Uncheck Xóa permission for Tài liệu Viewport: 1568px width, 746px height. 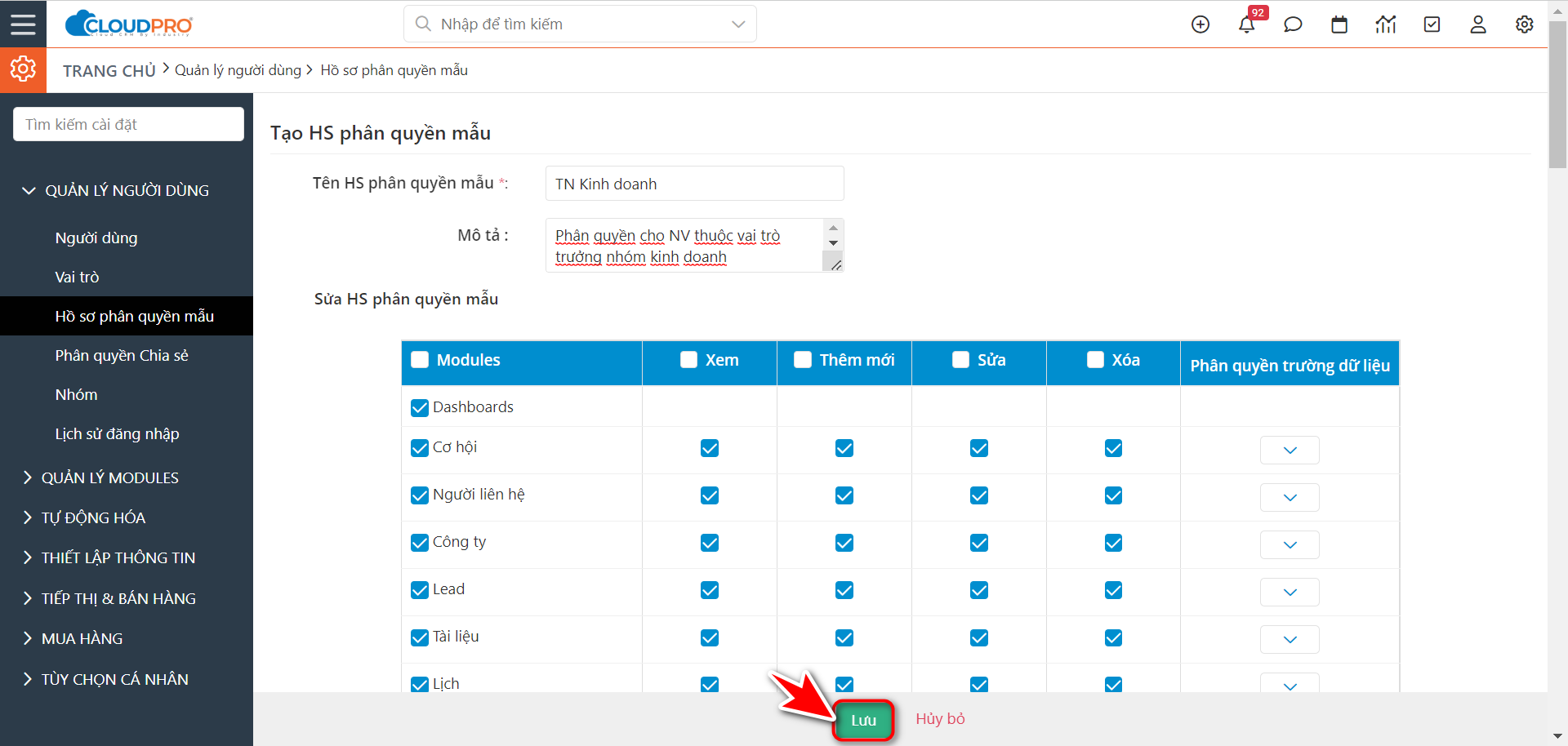coord(1113,637)
